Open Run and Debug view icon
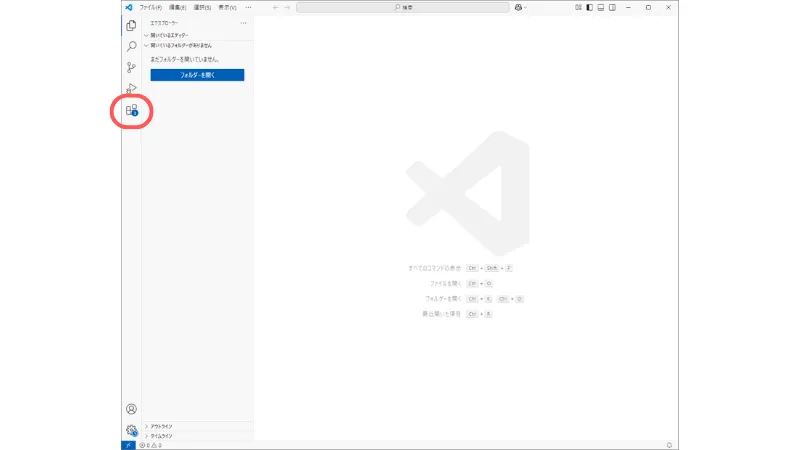The image size is (800, 450). click(x=131, y=89)
